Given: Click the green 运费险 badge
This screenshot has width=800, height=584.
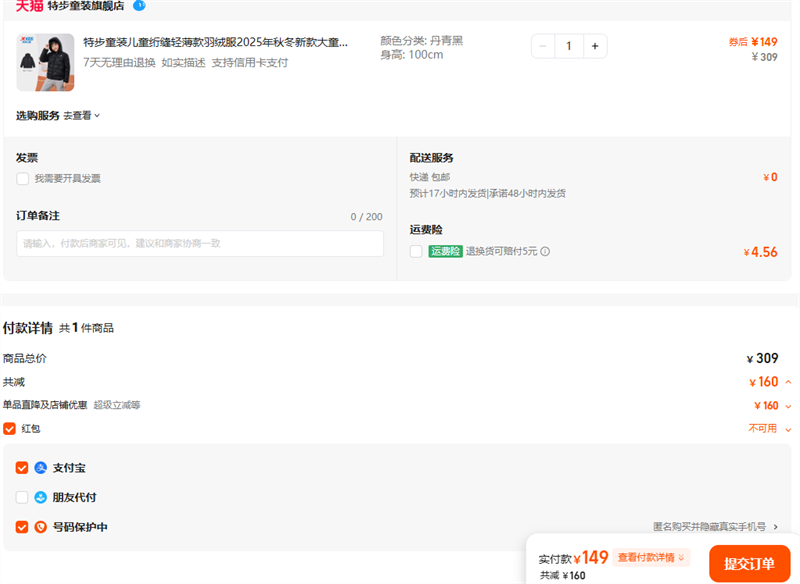Looking at the screenshot, I should pos(445,252).
